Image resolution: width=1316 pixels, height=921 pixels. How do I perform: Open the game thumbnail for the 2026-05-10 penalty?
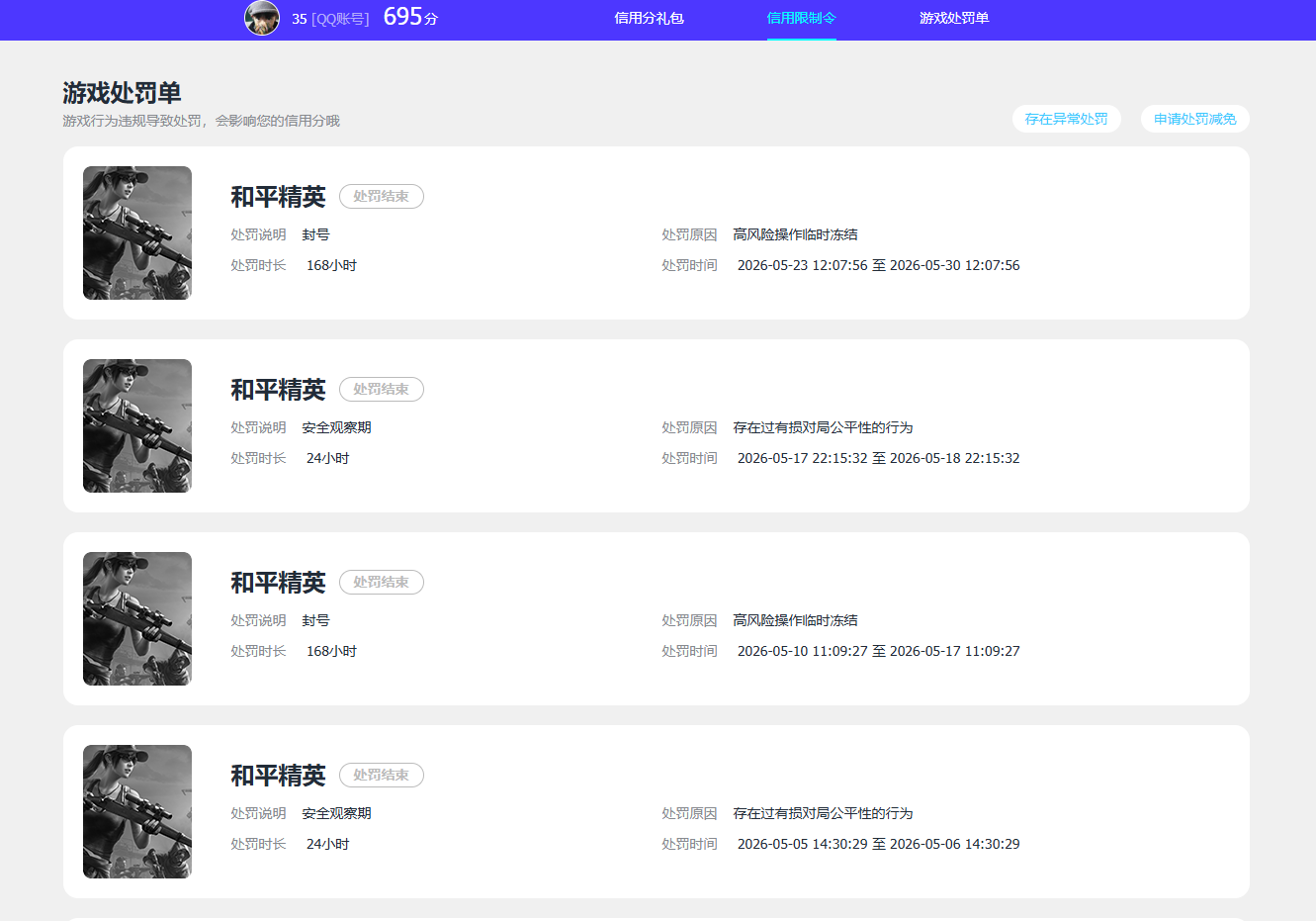(137, 618)
